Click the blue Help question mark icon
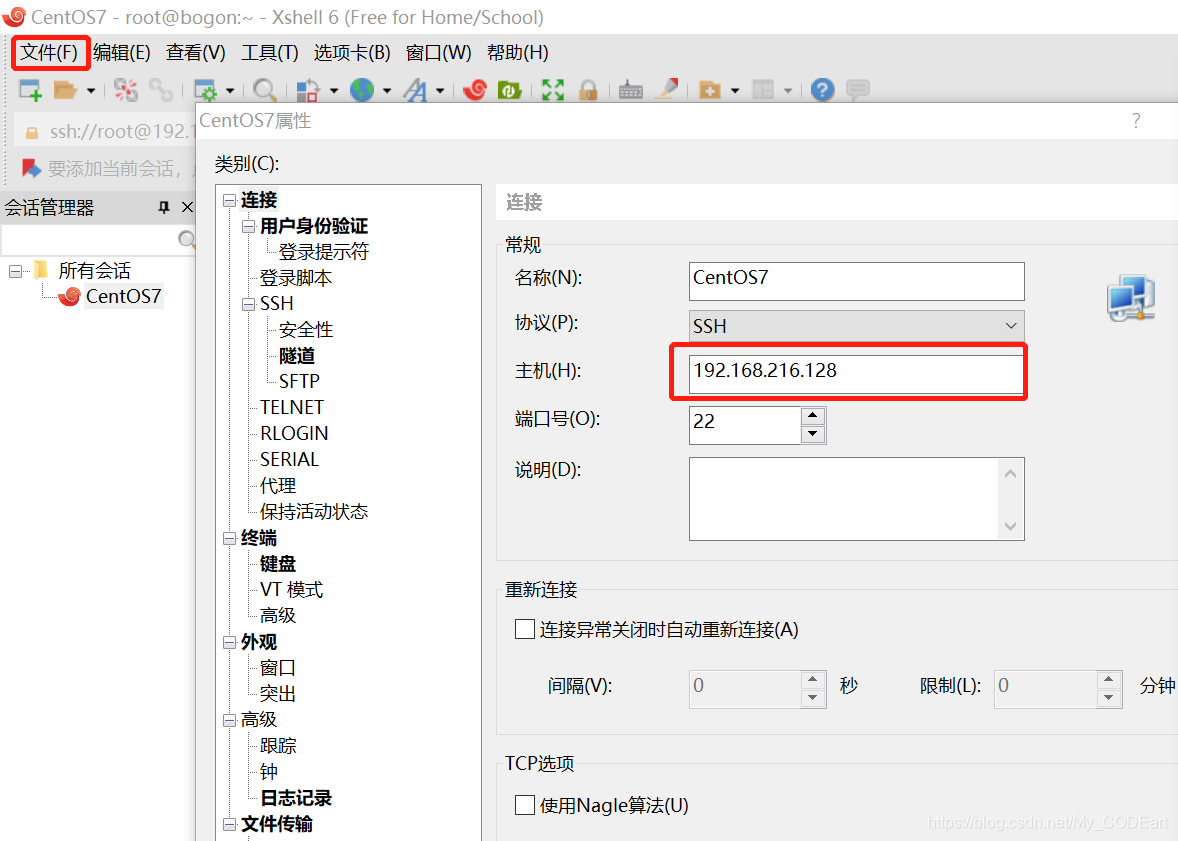1178x841 pixels. coord(823,90)
